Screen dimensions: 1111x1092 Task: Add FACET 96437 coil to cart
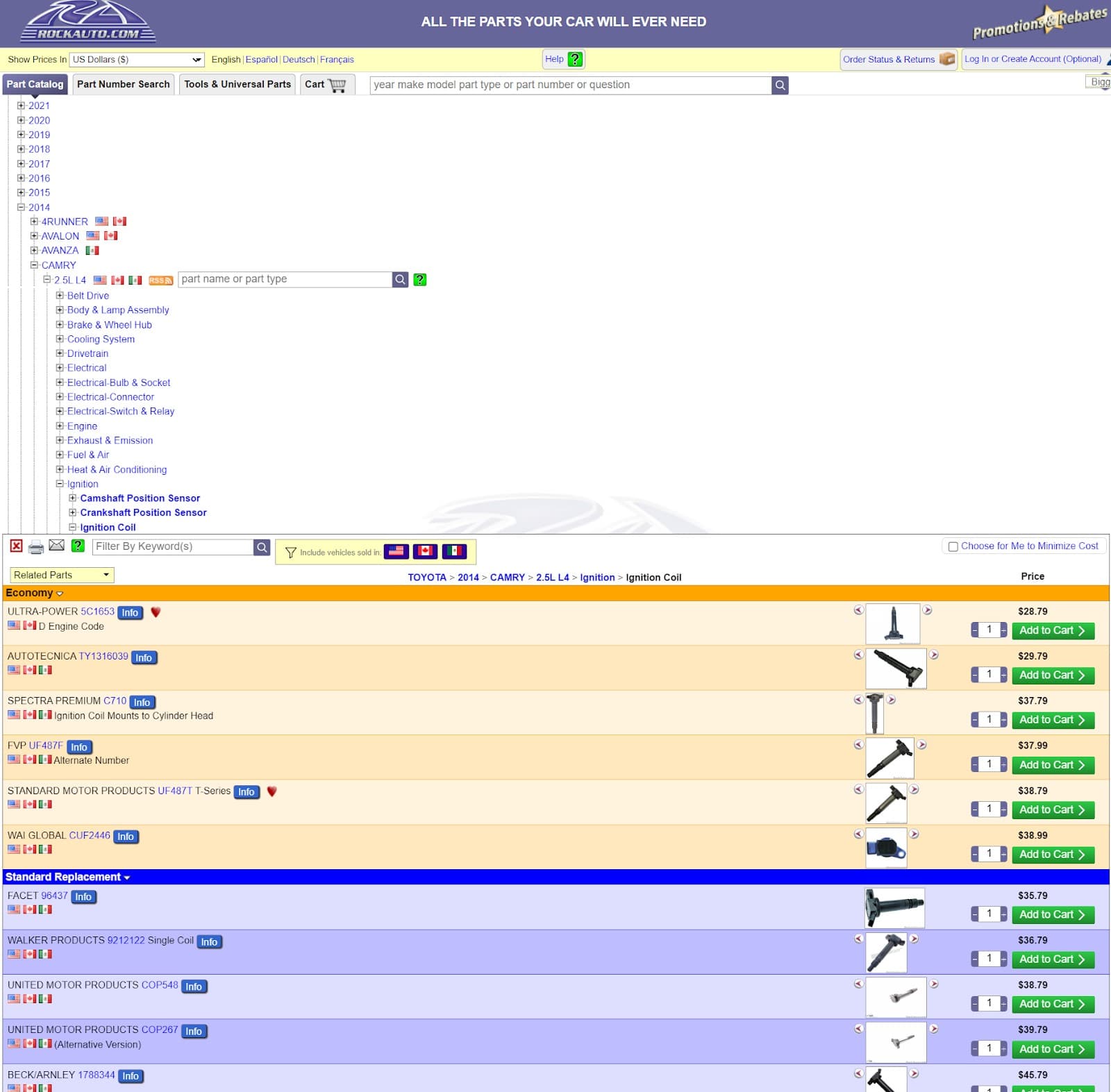(1052, 915)
